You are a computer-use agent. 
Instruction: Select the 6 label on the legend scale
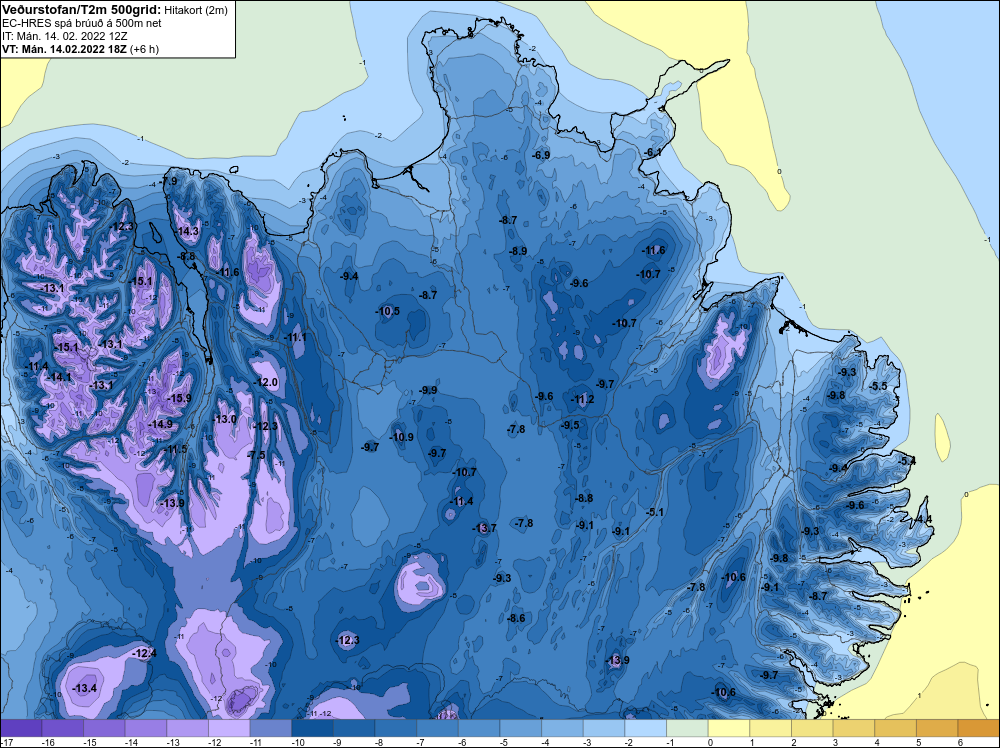point(960,743)
